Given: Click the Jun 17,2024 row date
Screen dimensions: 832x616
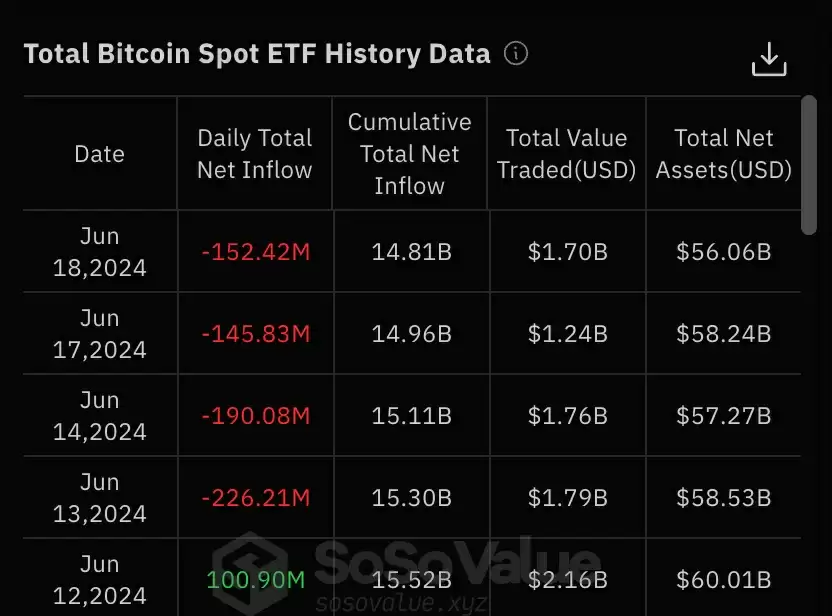Looking at the screenshot, I should [100, 334].
